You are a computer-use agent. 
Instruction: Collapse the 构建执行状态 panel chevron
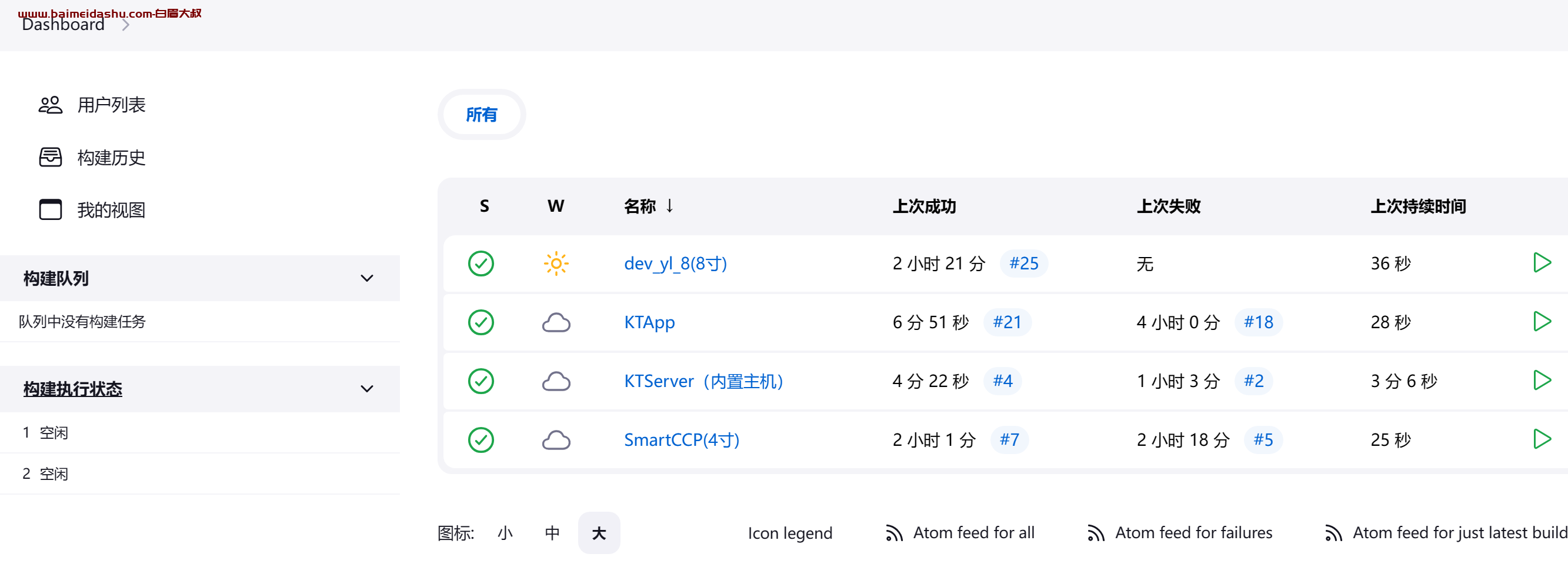(x=366, y=389)
